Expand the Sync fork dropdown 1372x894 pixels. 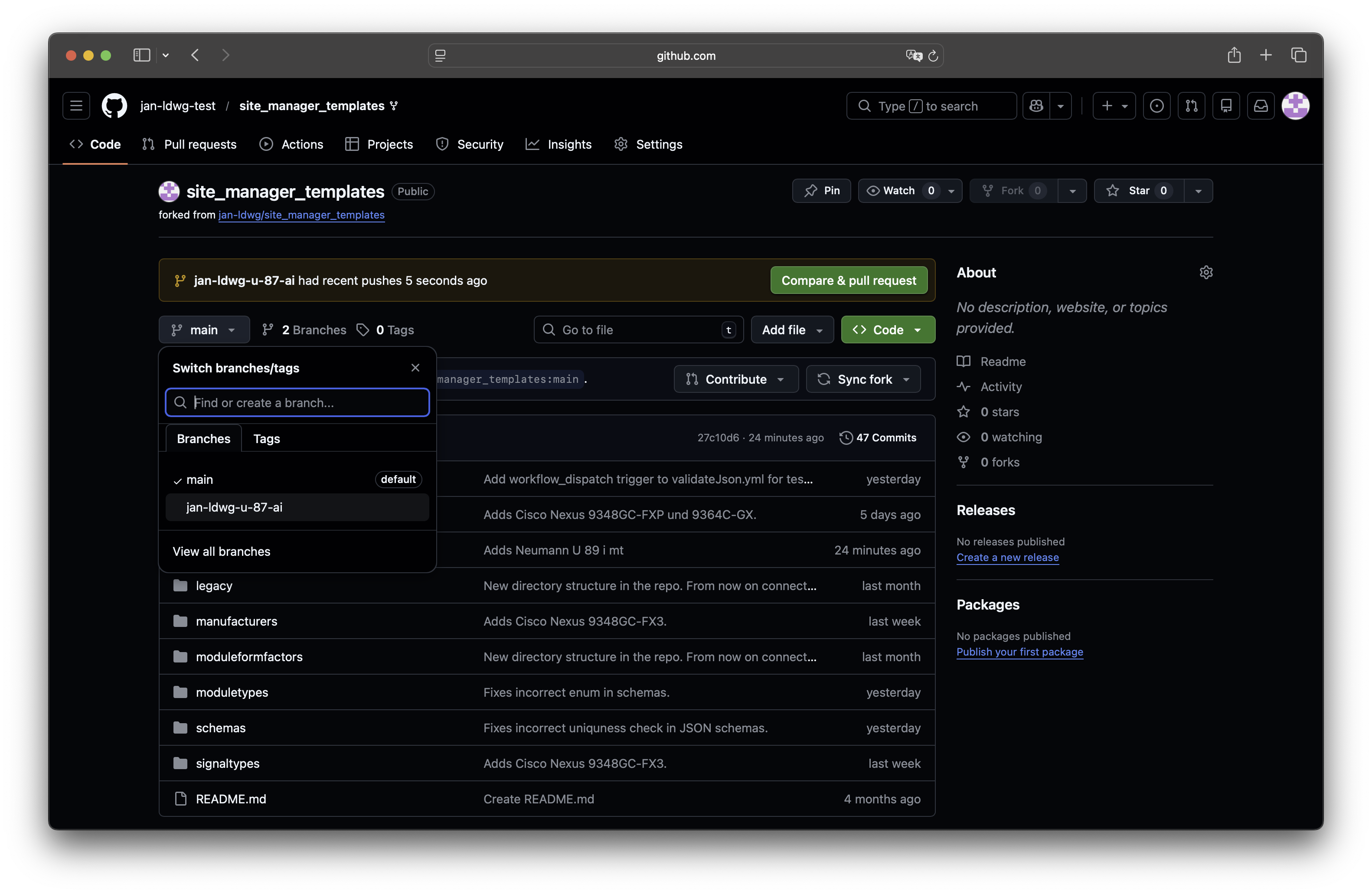(863, 379)
